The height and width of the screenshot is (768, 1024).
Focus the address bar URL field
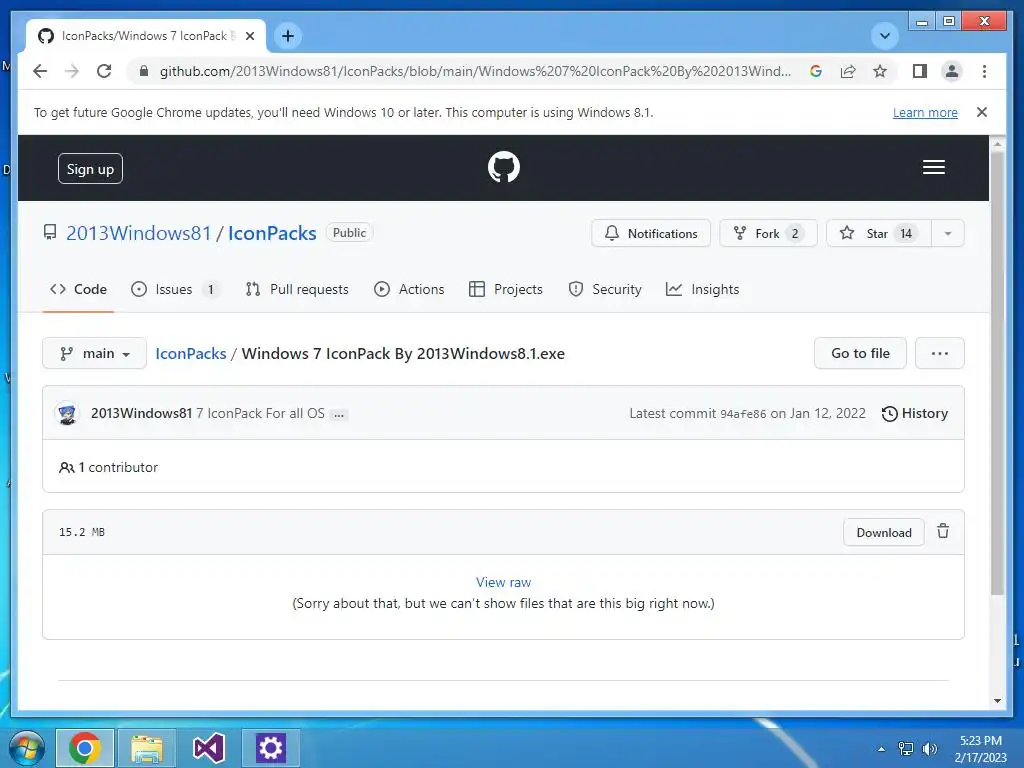475,71
